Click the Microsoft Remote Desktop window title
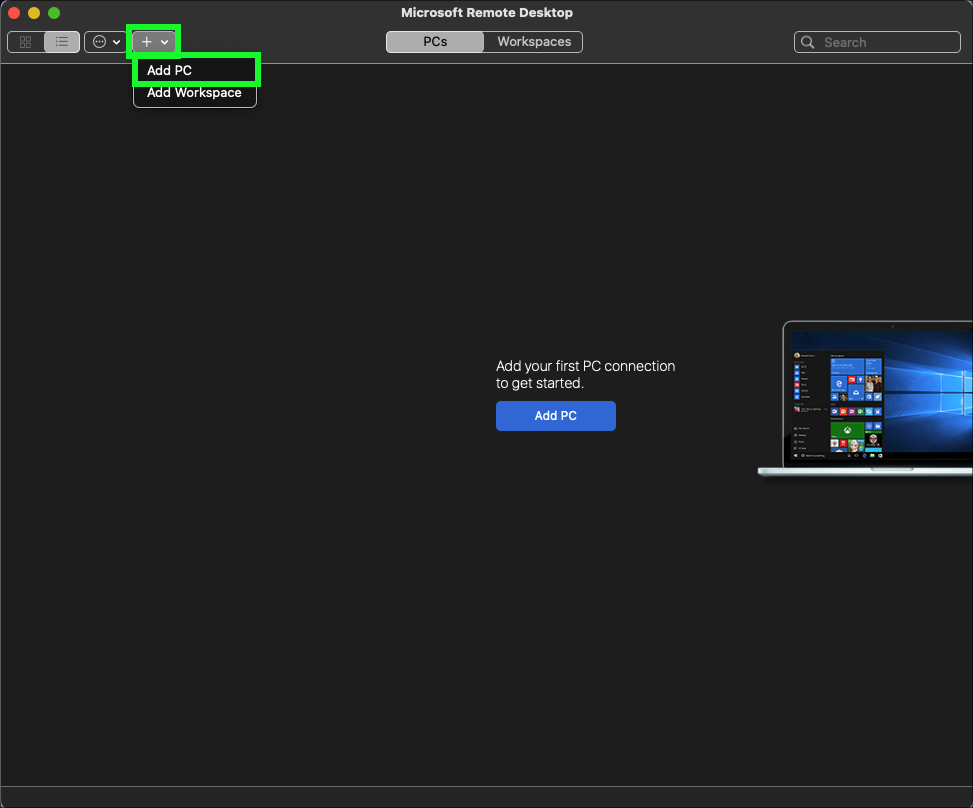The width and height of the screenshot is (973, 808). pos(487,13)
